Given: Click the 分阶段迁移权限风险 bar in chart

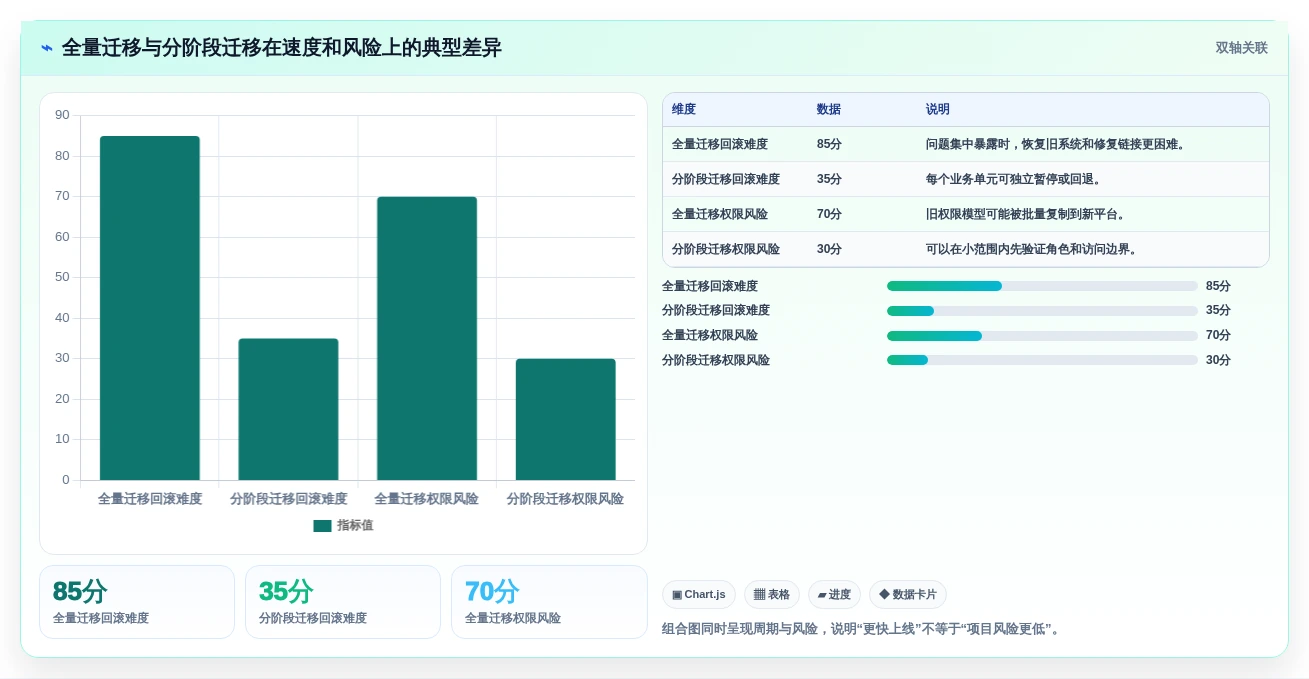Looking at the screenshot, I should (x=565, y=419).
